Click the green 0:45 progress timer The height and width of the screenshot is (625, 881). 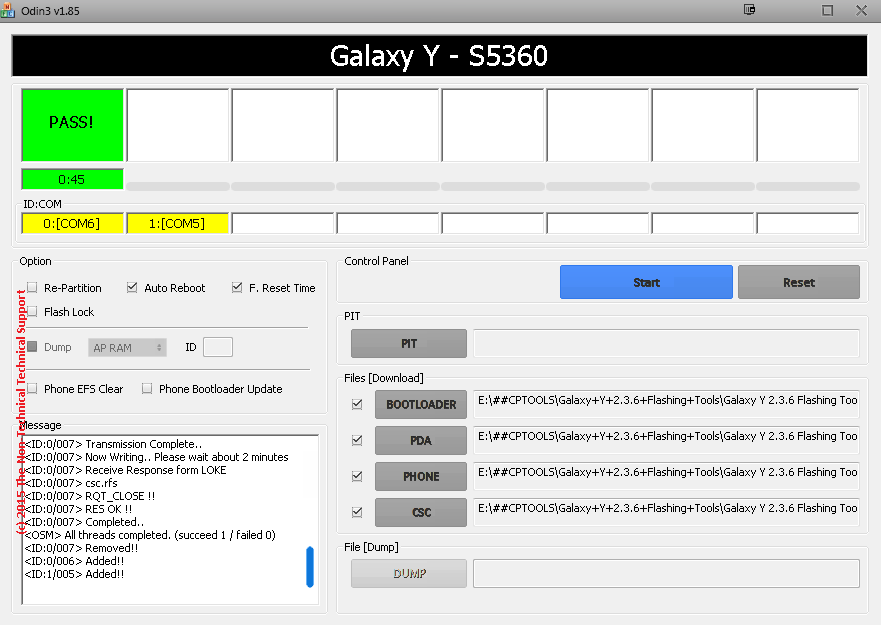[72, 179]
